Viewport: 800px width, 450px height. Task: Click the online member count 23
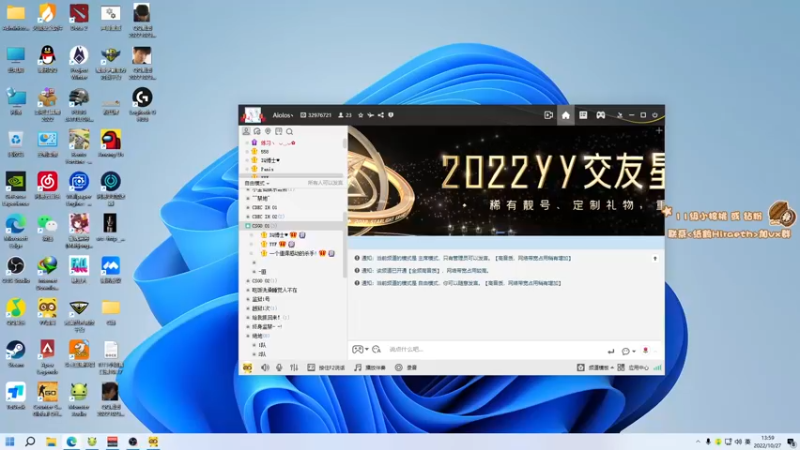pos(345,115)
